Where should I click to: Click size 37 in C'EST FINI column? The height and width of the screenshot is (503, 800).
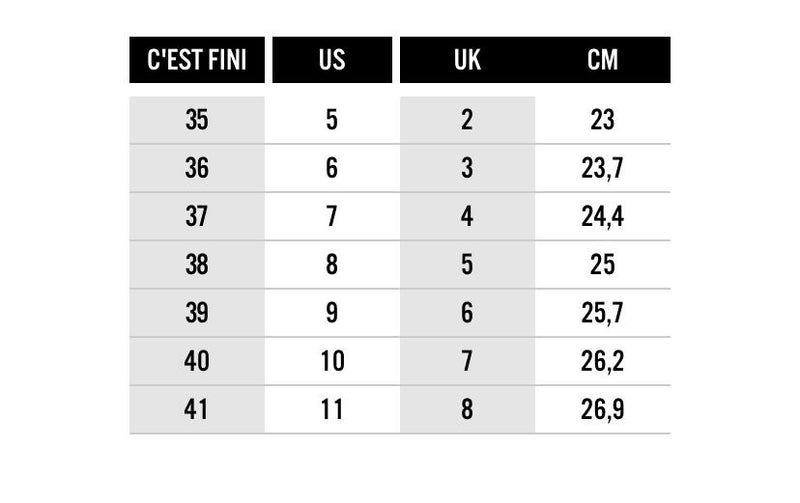197,216
